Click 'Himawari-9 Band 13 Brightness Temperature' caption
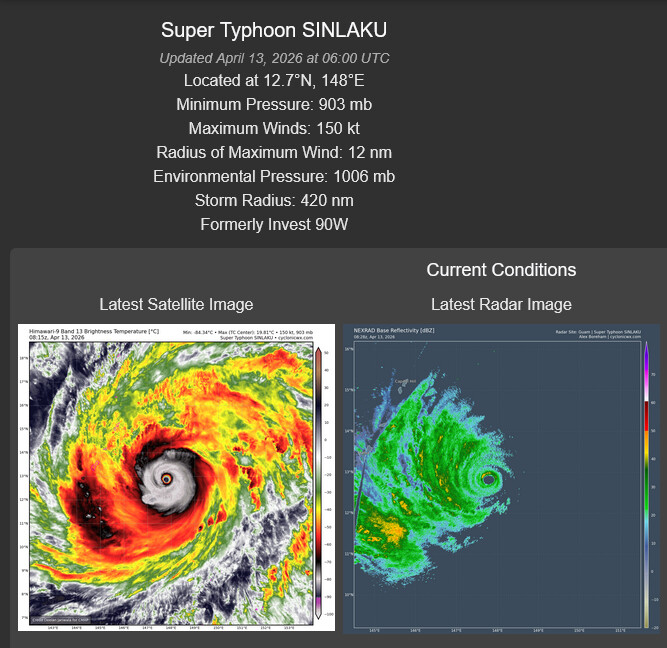This screenshot has width=667, height=648. click(94, 331)
